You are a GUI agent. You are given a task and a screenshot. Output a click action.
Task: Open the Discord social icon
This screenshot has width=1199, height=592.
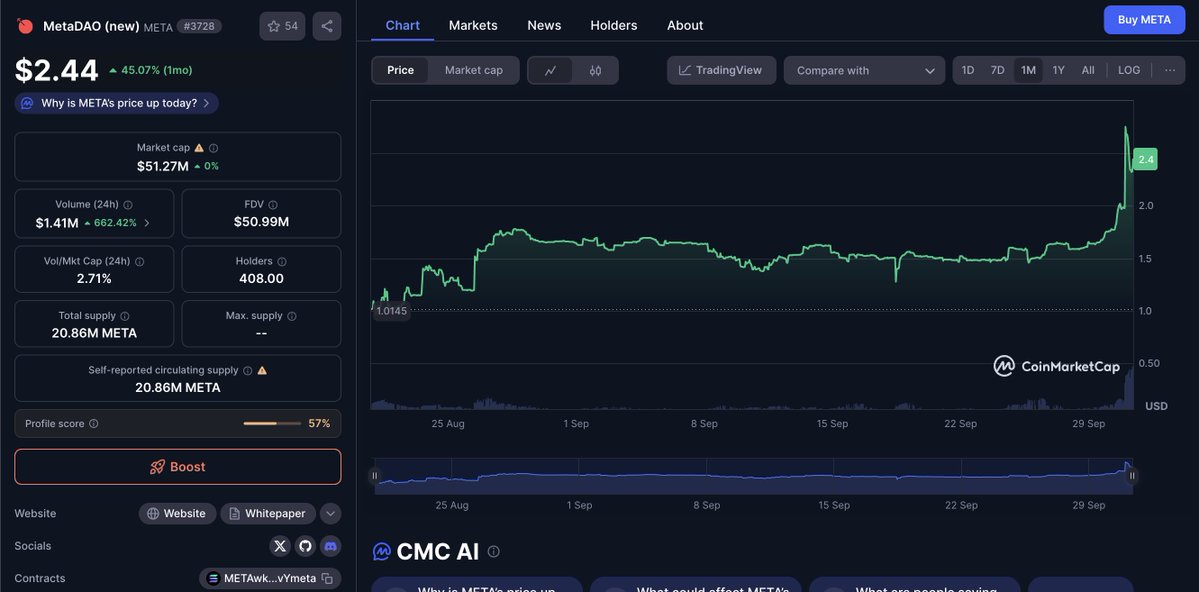(330, 546)
